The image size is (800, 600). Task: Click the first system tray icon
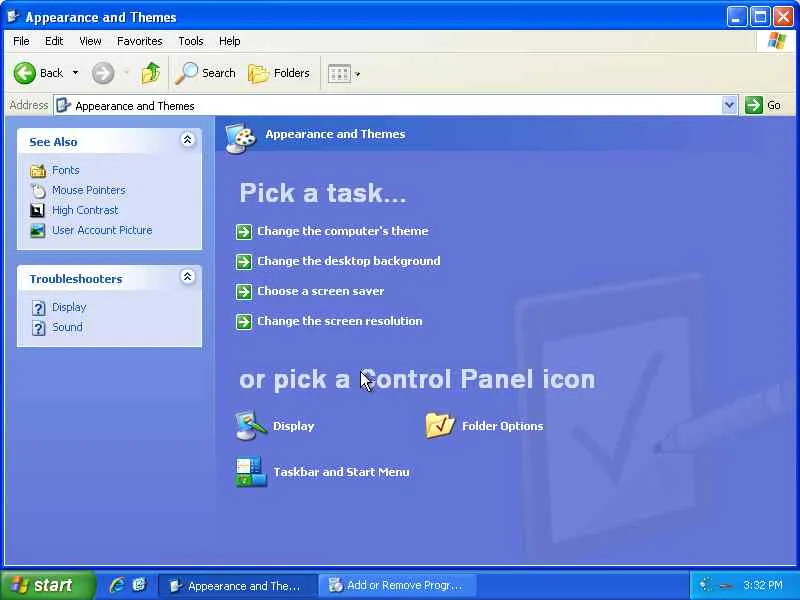coord(705,585)
